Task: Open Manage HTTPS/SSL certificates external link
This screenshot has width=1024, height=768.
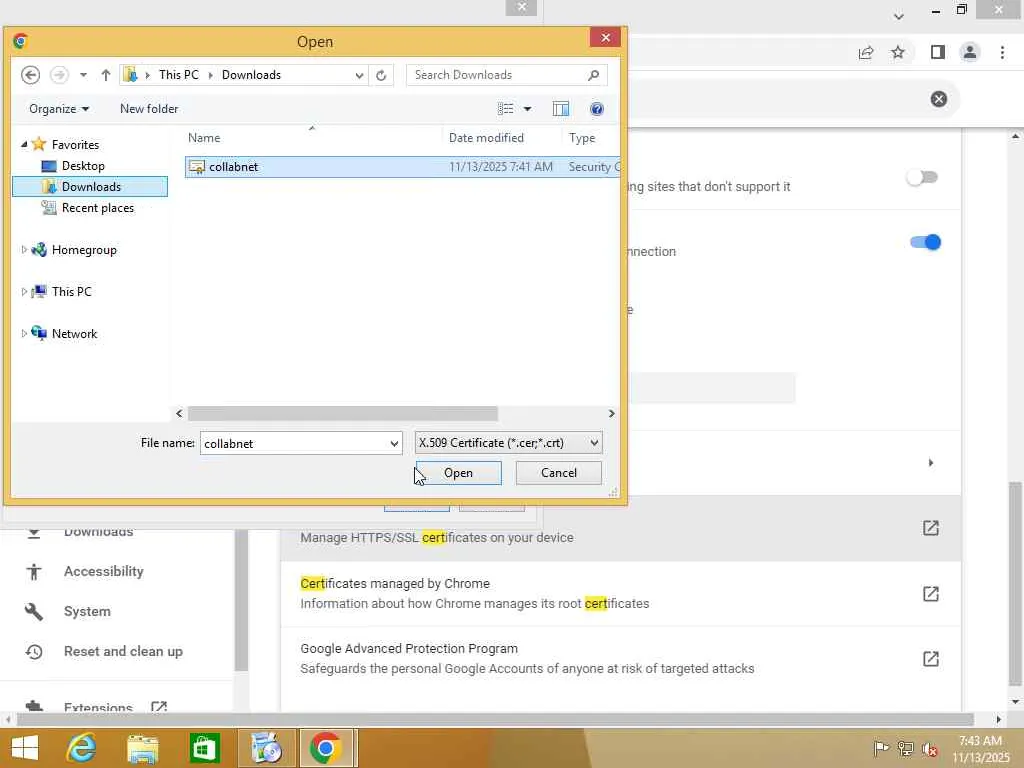Action: 931,528
